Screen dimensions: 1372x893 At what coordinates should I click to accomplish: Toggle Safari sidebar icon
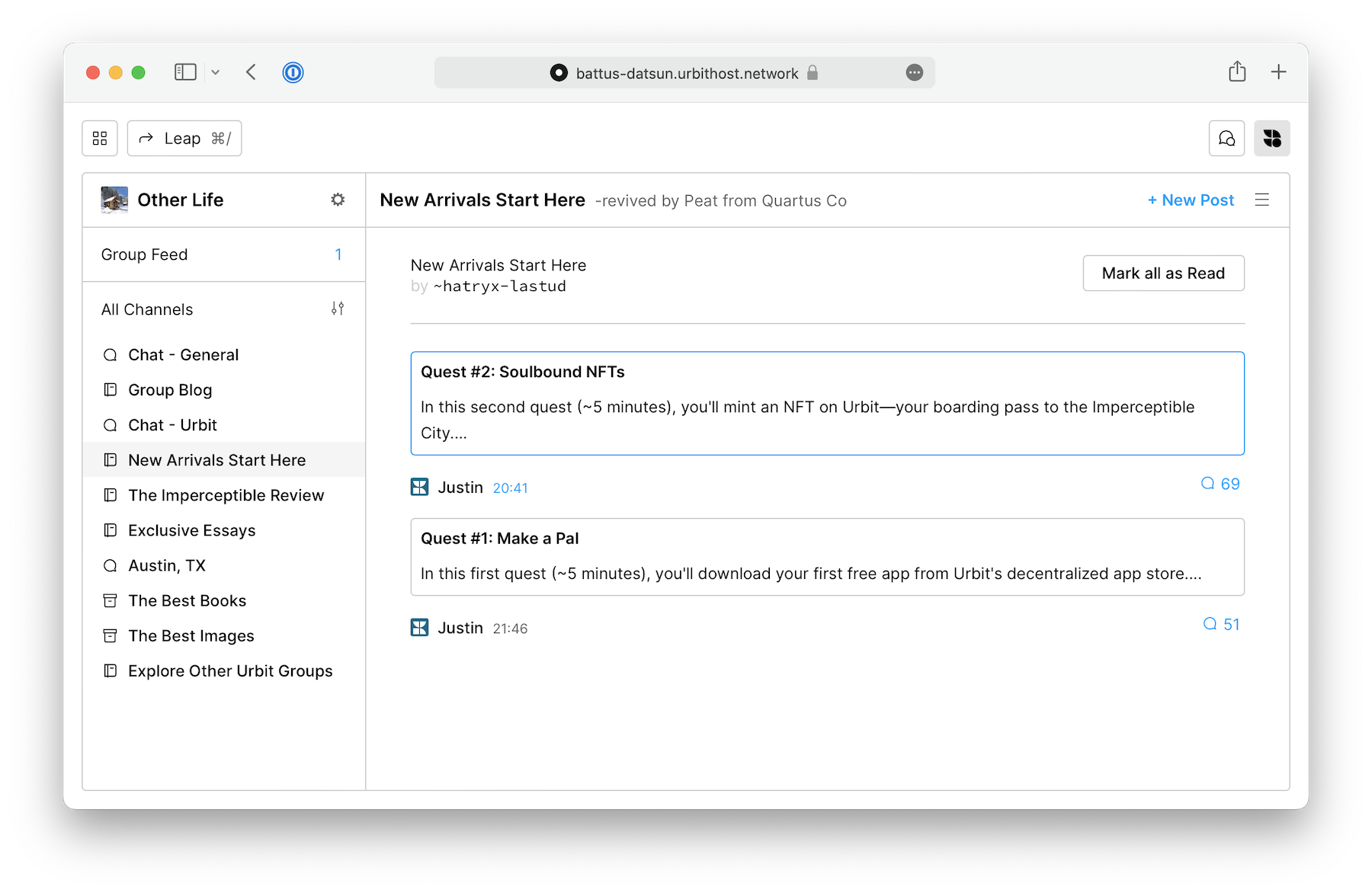coord(185,72)
